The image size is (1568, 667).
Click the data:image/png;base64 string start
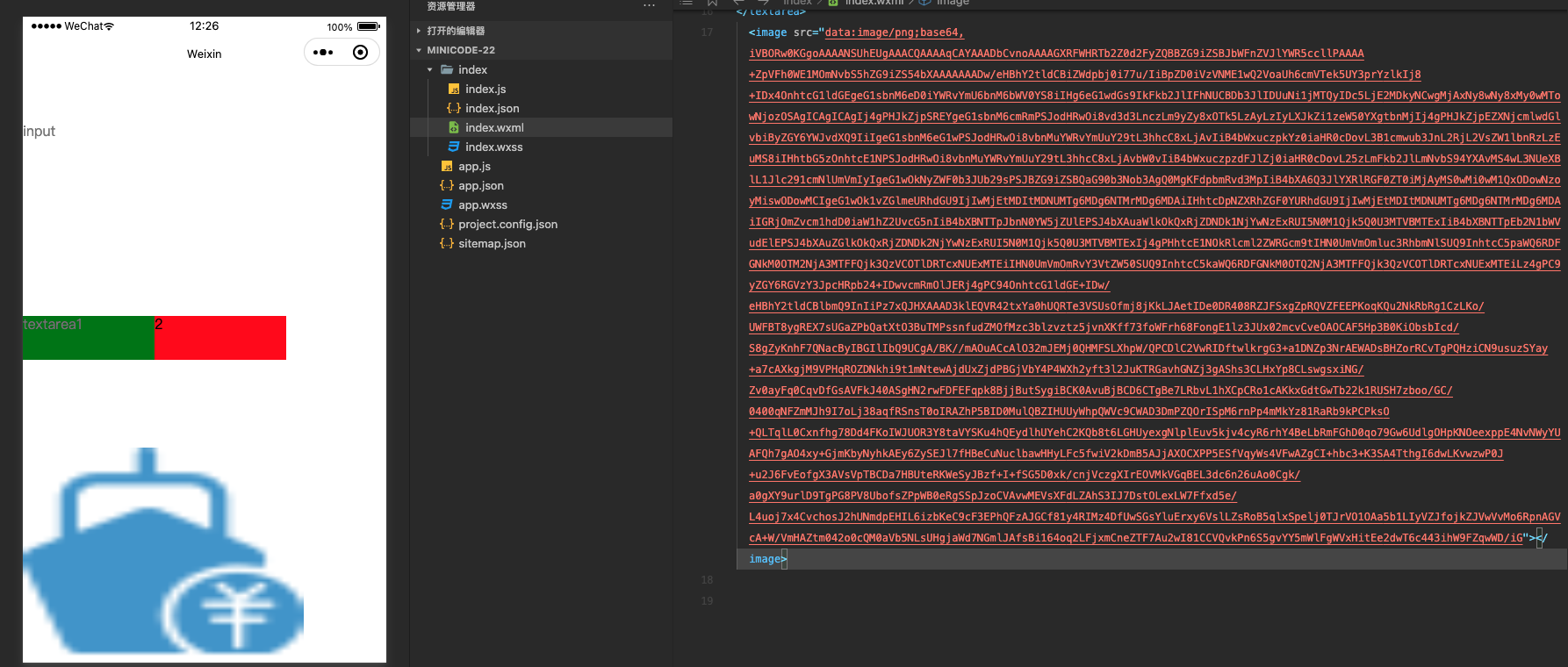coord(894,32)
